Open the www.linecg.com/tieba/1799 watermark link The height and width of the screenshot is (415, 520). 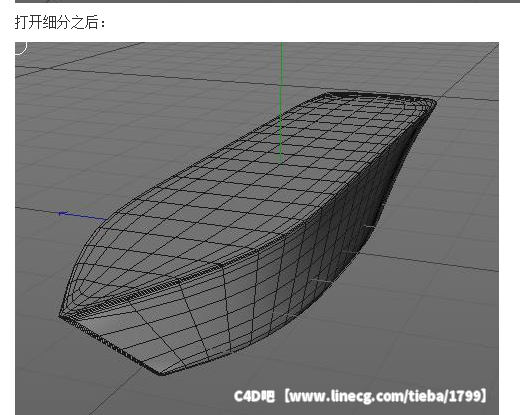(385, 396)
